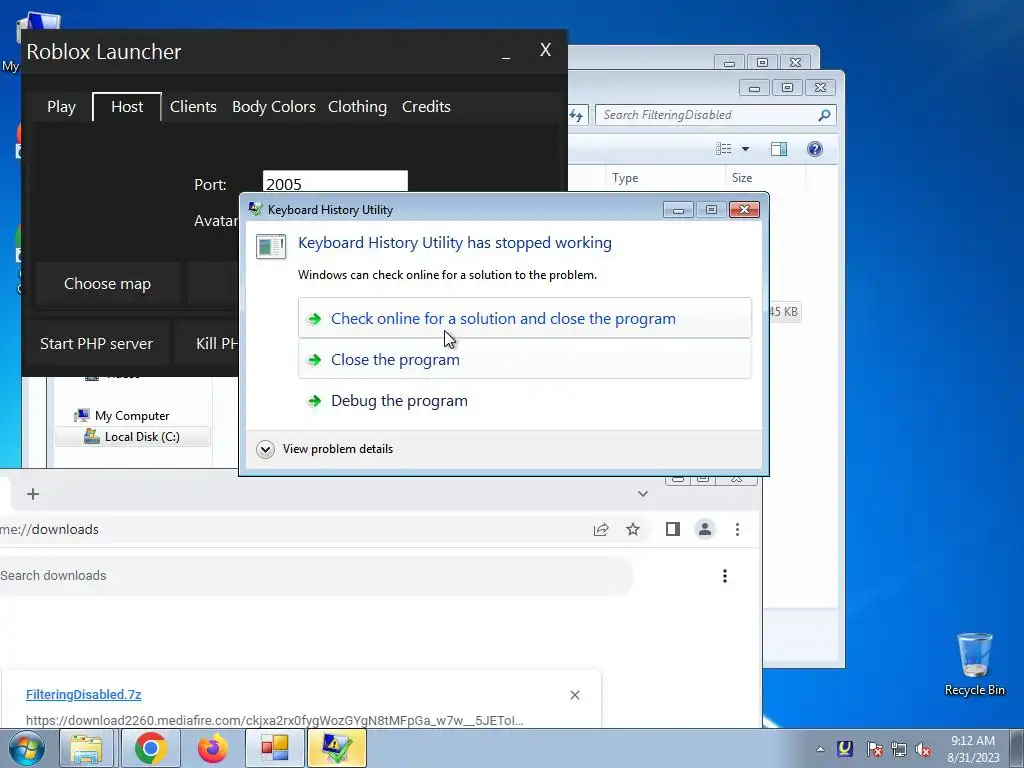
Task: Open the Windows Start button
Action: [x=27, y=748]
